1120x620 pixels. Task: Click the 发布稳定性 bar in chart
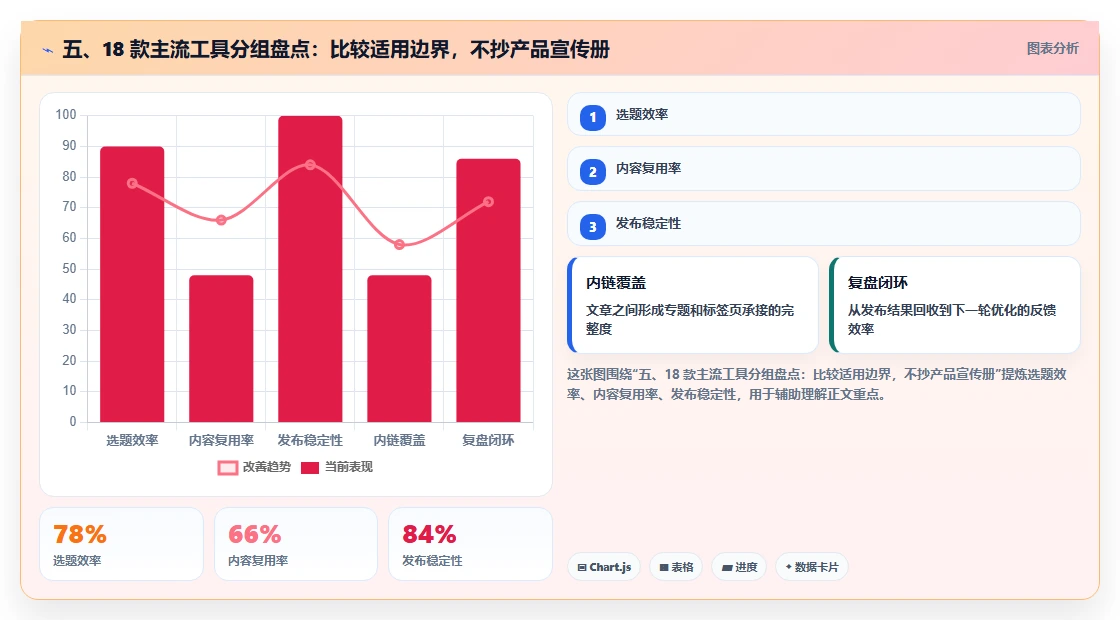[x=310, y=269]
